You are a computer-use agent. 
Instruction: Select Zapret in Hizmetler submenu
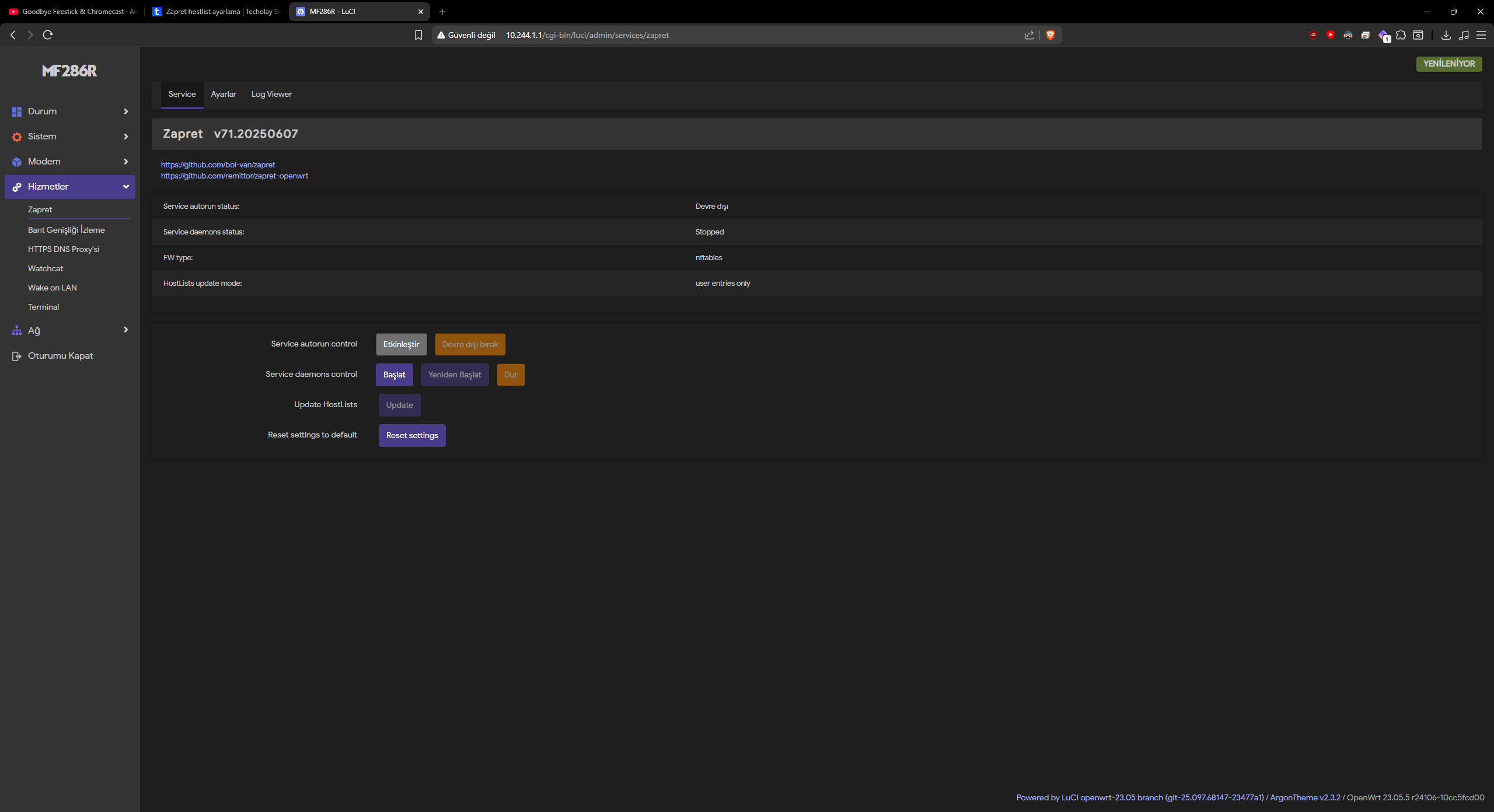point(40,209)
